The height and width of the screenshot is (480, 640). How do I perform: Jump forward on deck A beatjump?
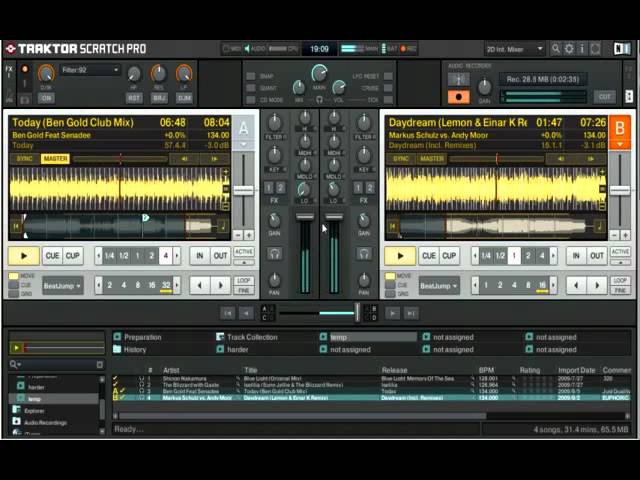point(220,285)
